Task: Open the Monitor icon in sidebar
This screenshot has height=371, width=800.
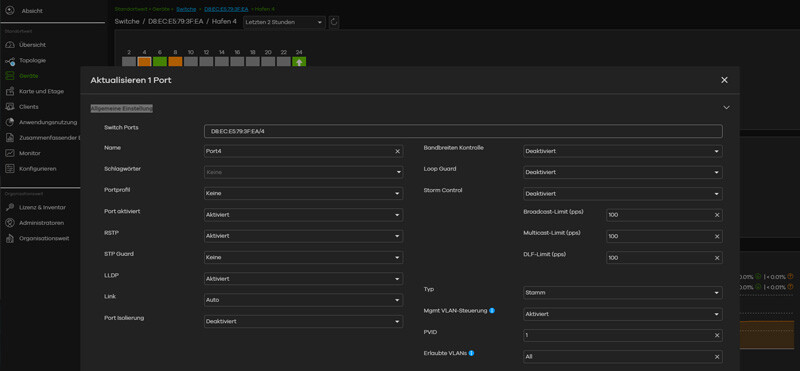Action: click(x=9, y=153)
